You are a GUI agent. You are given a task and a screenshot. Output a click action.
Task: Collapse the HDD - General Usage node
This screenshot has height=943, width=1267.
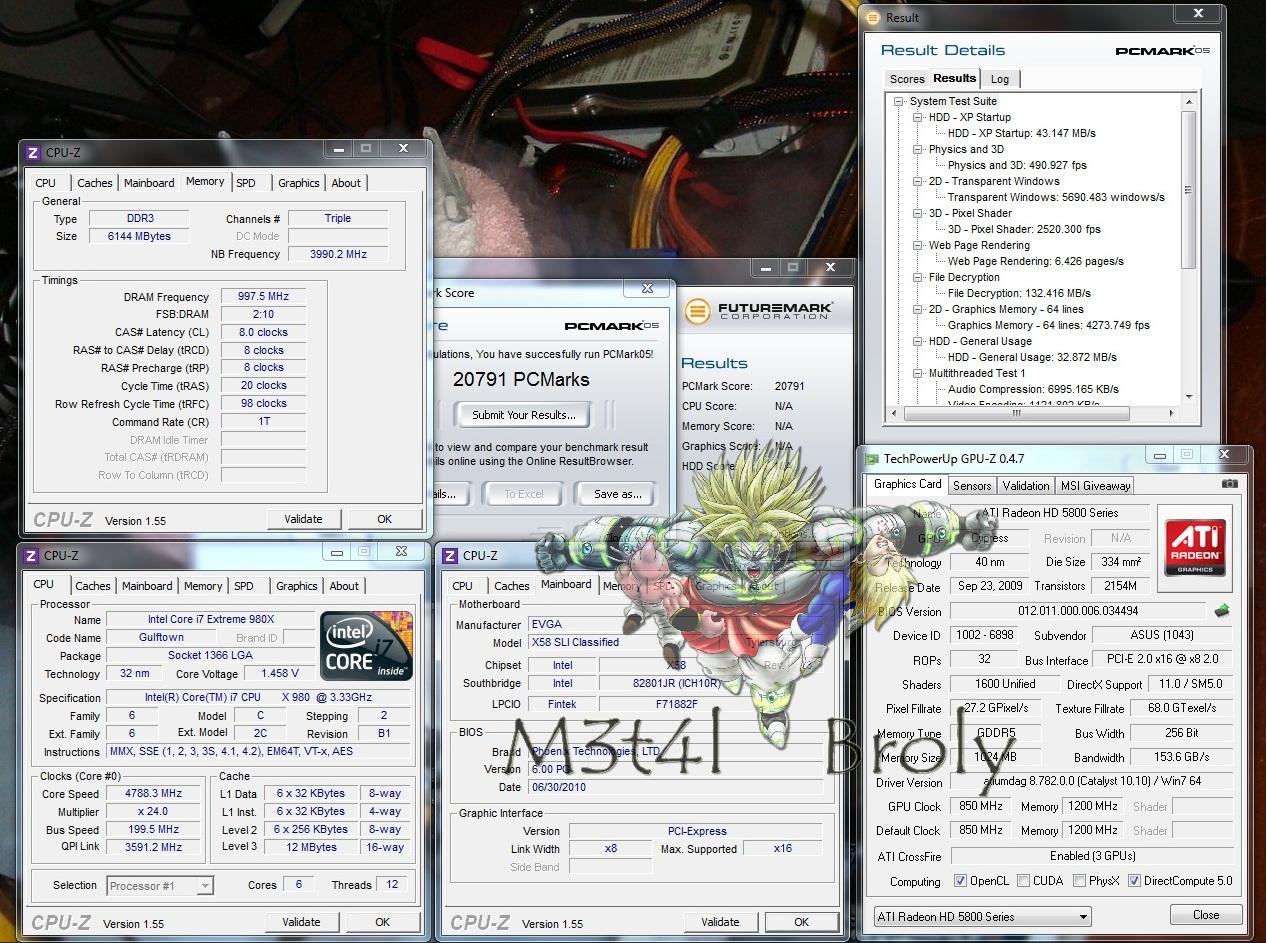pos(918,341)
